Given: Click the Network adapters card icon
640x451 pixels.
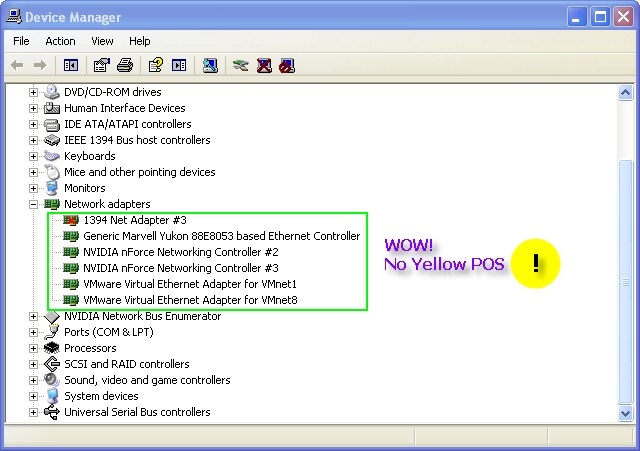Looking at the screenshot, I should tap(52, 204).
